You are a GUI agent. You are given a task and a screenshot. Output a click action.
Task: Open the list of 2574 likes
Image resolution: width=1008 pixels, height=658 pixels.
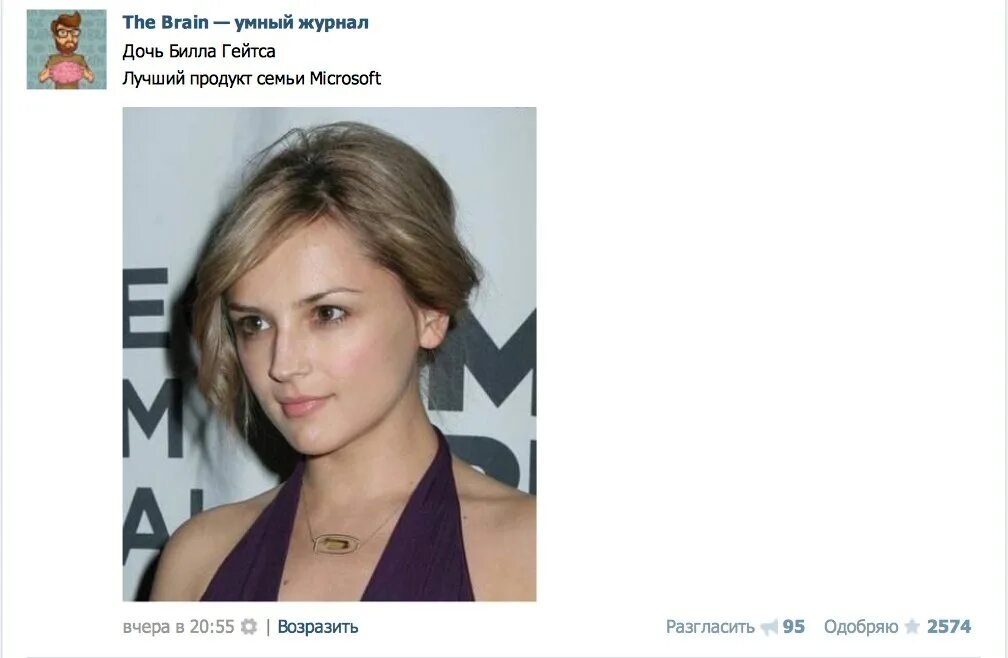point(949,627)
